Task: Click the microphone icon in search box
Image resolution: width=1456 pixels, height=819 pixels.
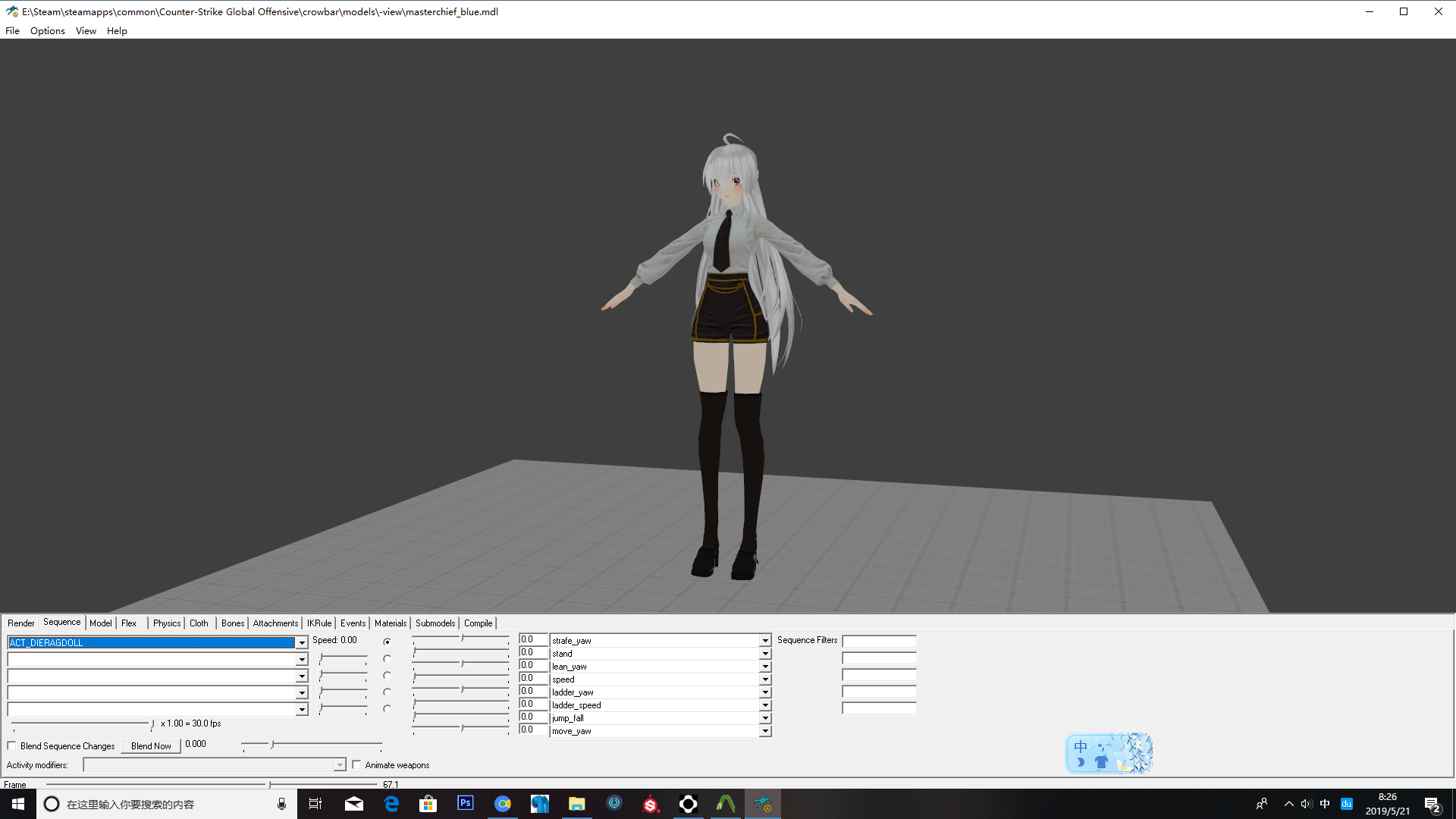Action: coord(281,804)
